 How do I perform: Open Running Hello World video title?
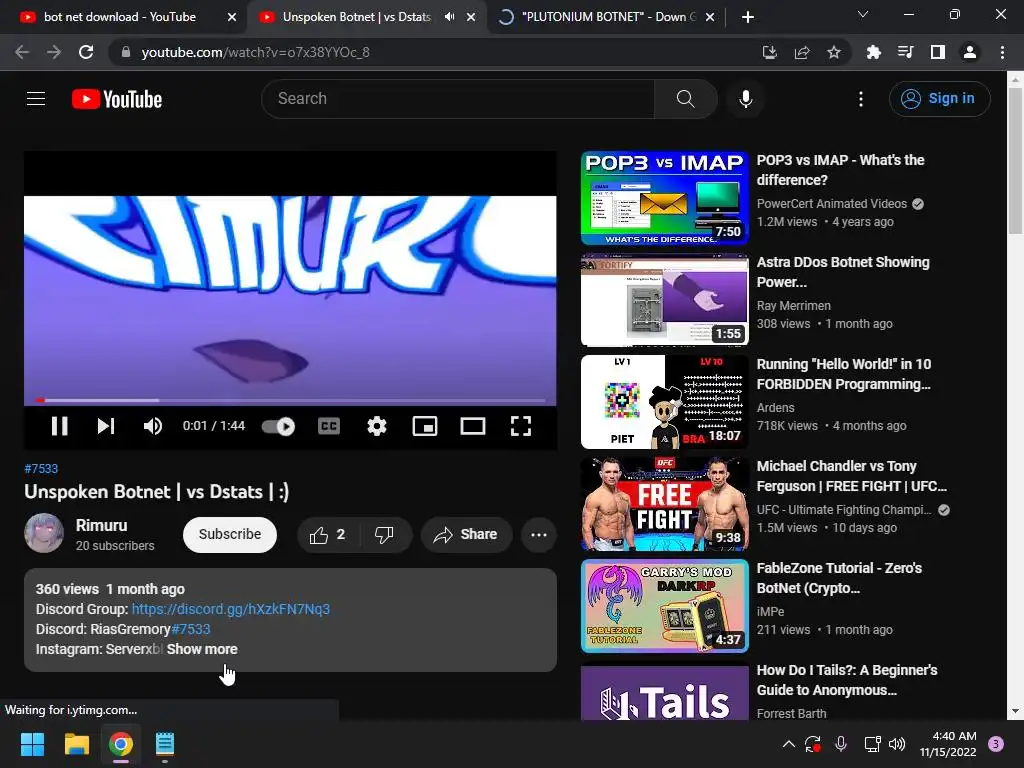coord(844,374)
